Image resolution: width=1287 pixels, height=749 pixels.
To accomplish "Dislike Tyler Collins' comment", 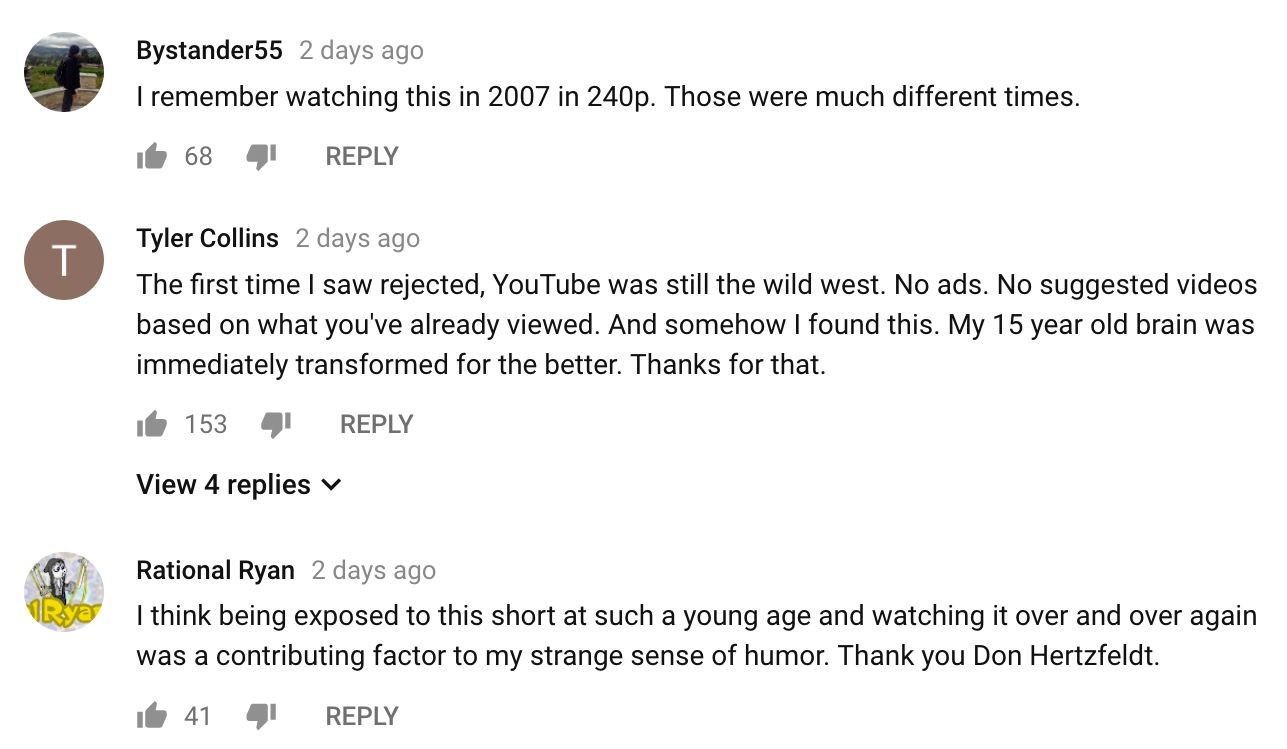I will point(275,424).
